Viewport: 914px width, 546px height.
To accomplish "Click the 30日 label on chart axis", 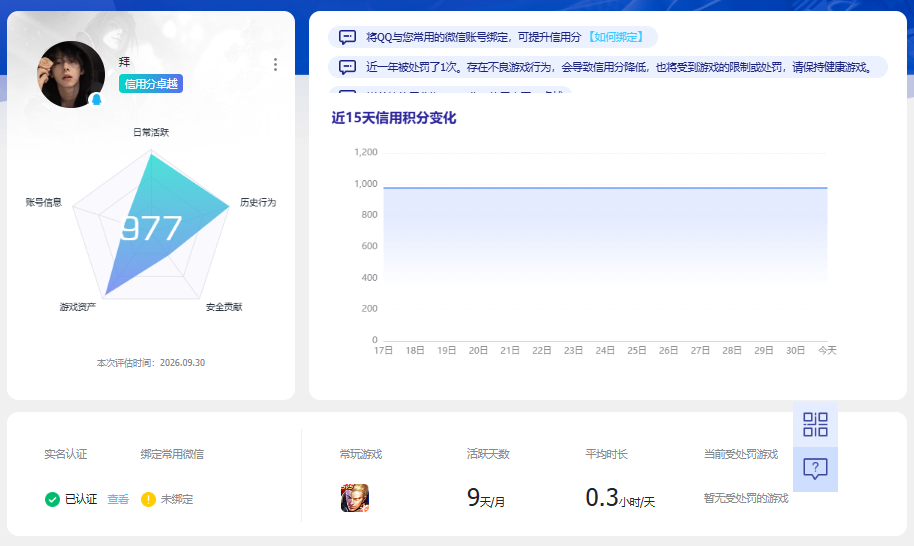I will pyautogui.click(x=796, y=350).
